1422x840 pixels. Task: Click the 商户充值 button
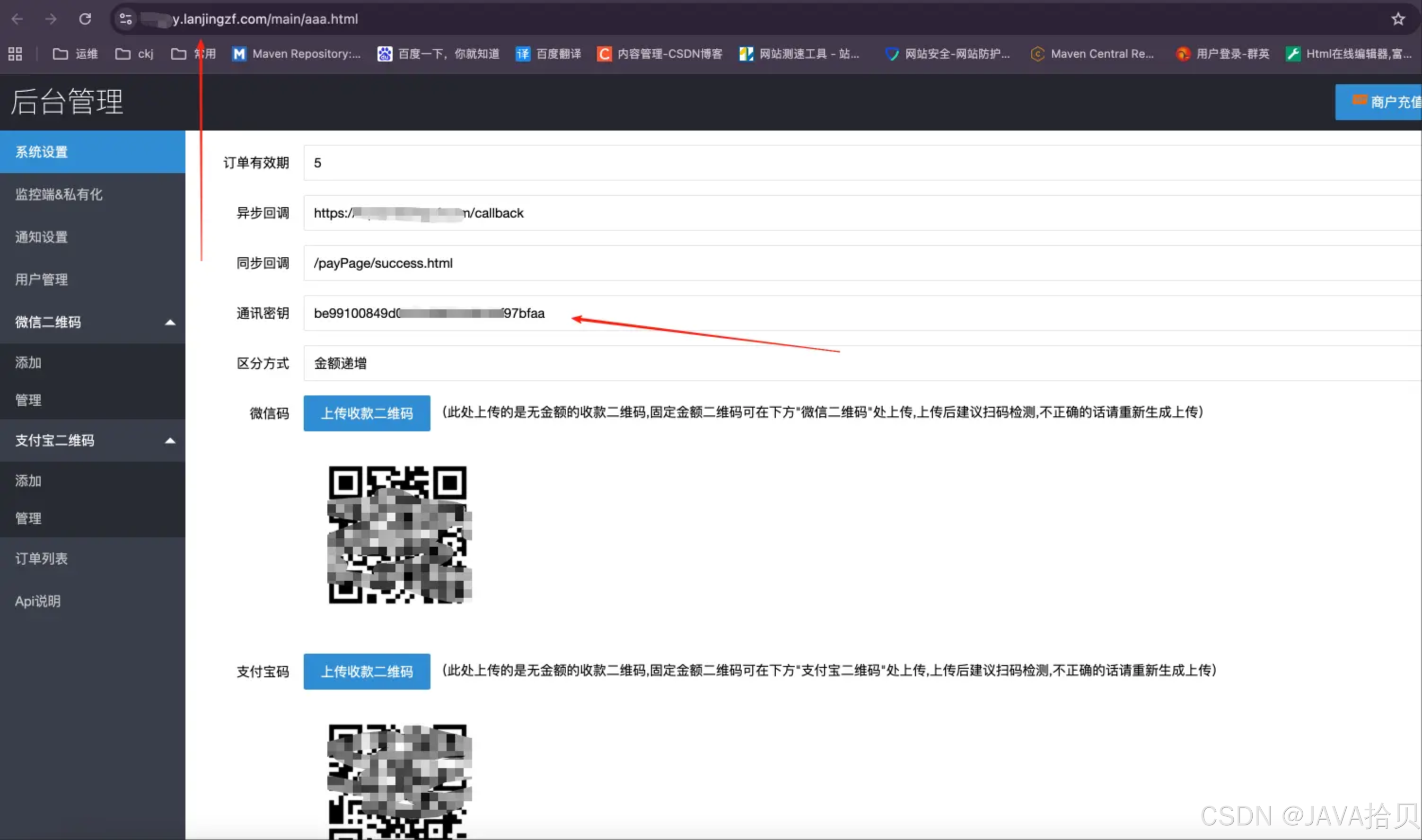1379,103
